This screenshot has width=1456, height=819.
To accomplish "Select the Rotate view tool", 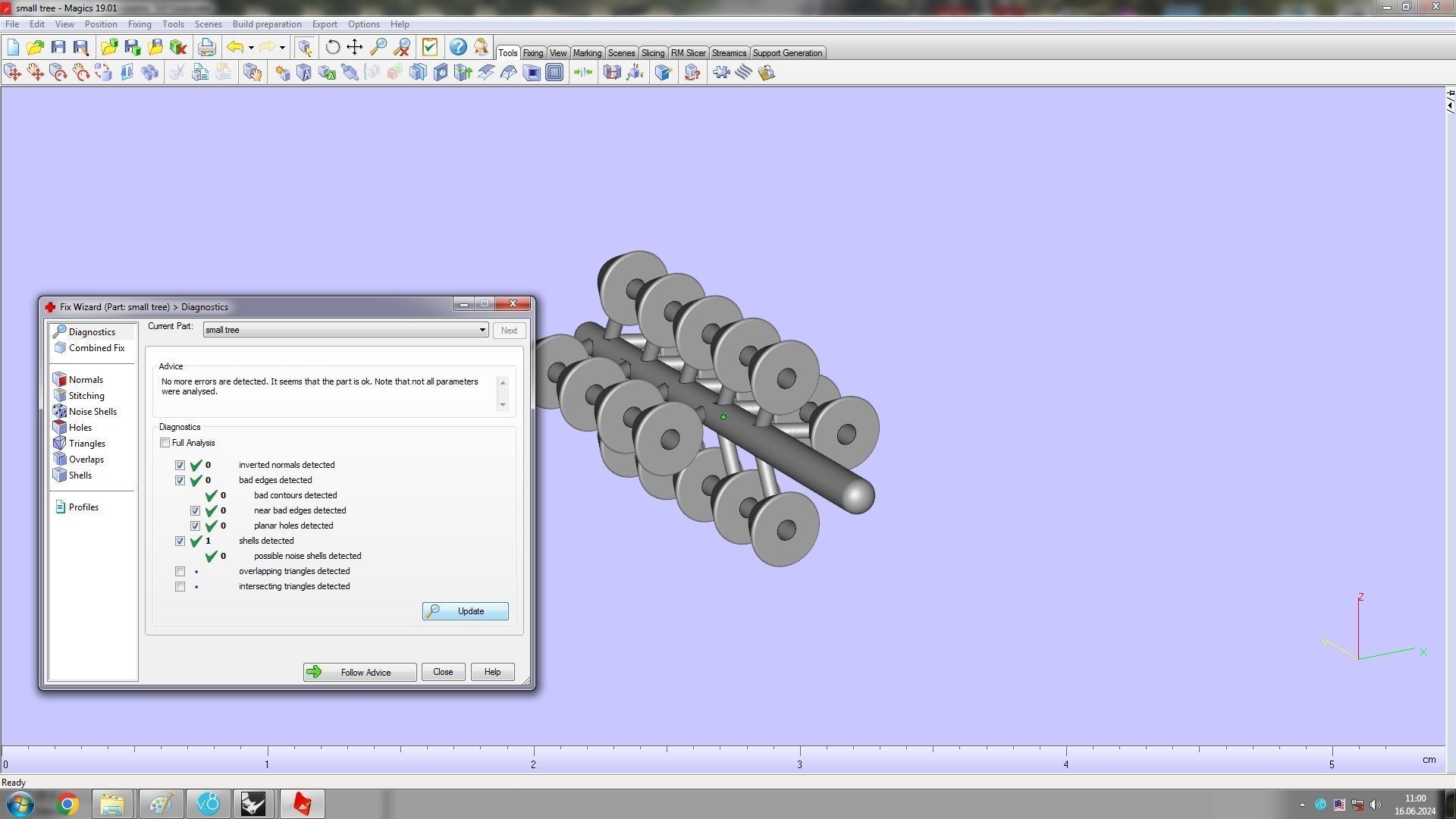I will [332, 47].
